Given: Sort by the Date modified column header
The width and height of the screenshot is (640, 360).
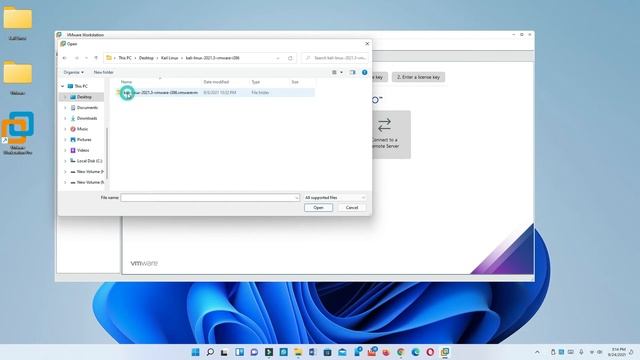Looking at the screenshot, I should (x=216, y=82).
